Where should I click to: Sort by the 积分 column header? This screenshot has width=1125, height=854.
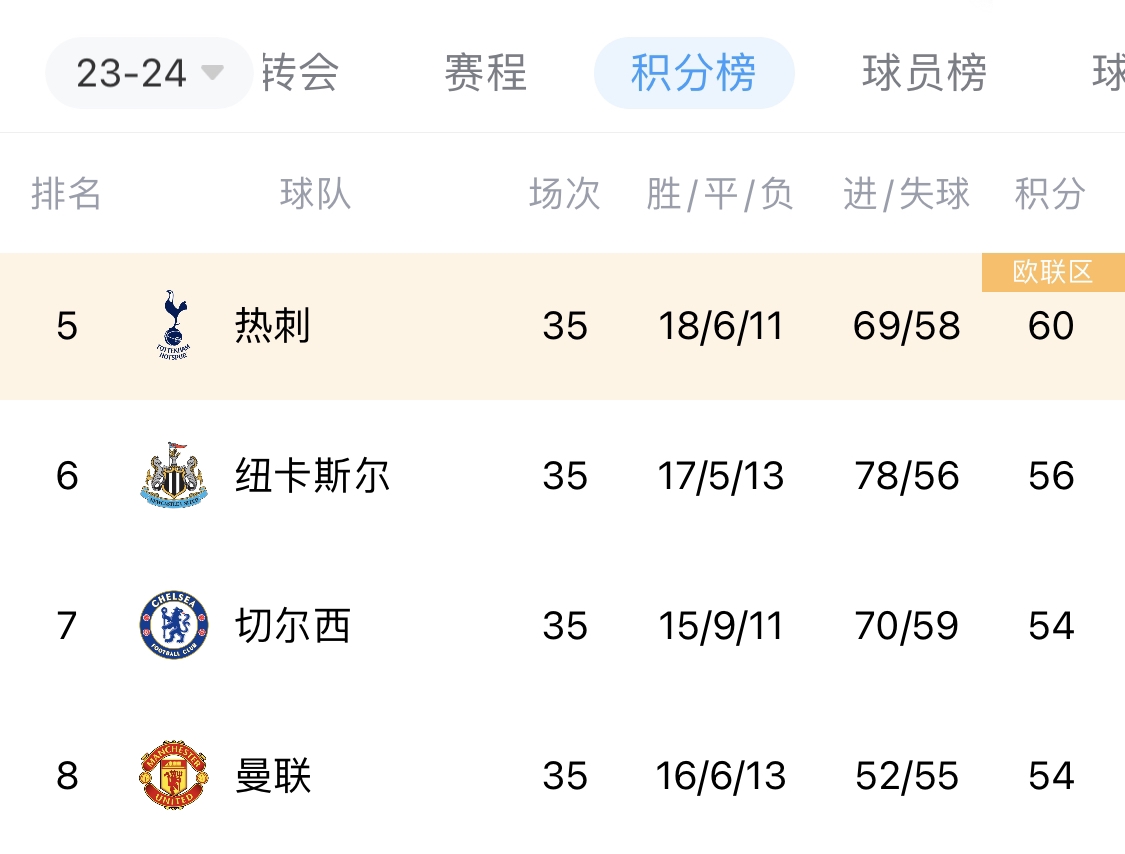click(x=1049, y=193)
